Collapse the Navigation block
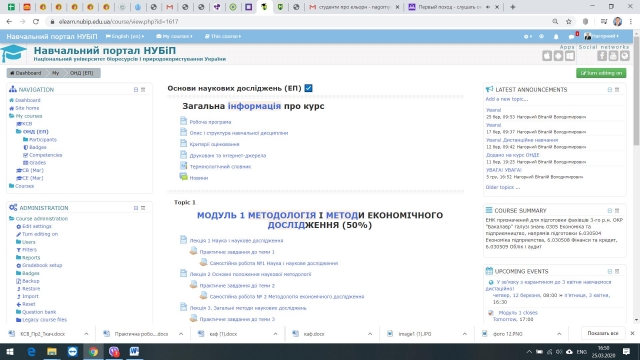The height and width of the screenshot is (360, 640). pyautogui.click(x=136, y=89)
